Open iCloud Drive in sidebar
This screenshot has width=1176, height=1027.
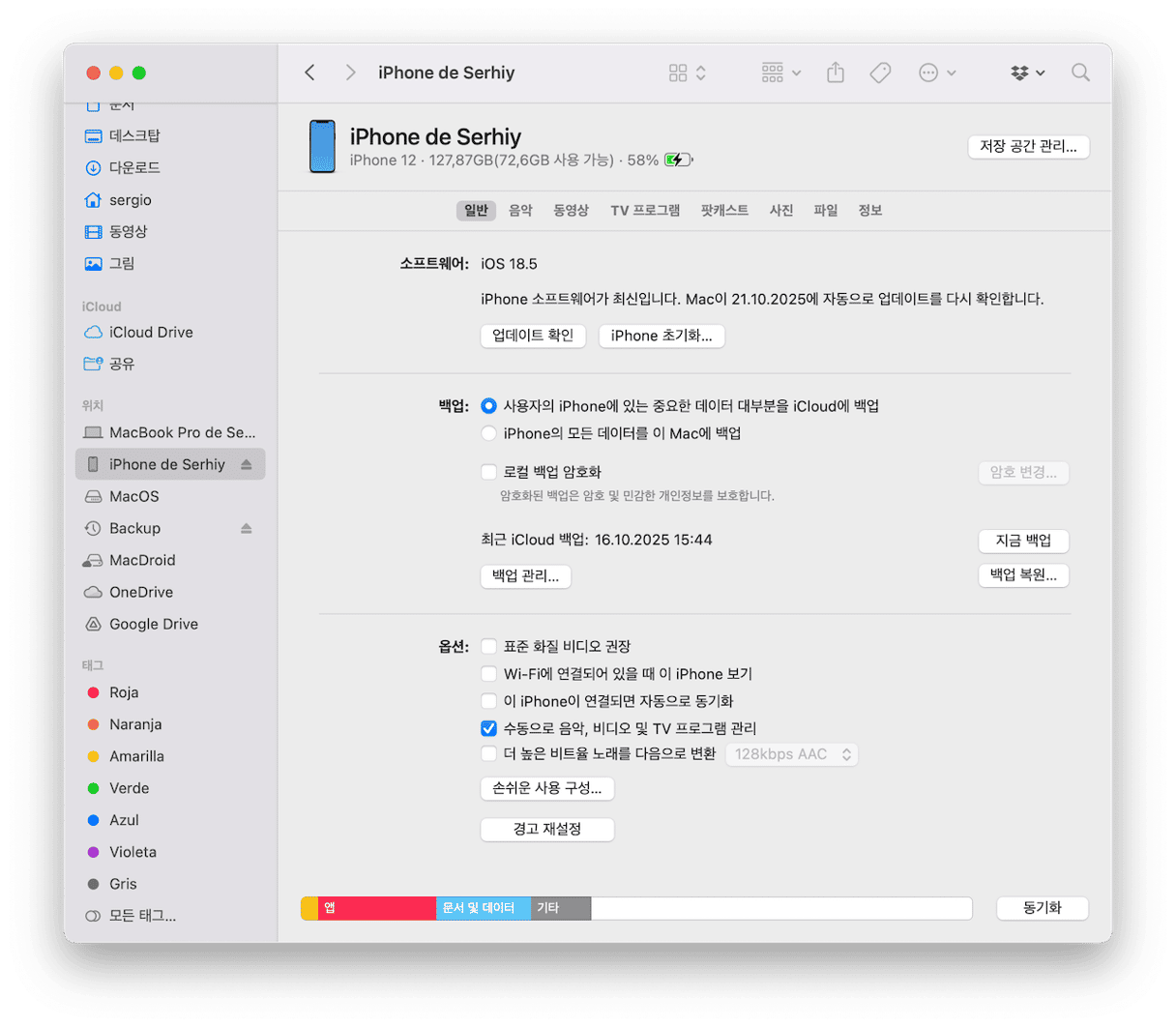point(151,332)
